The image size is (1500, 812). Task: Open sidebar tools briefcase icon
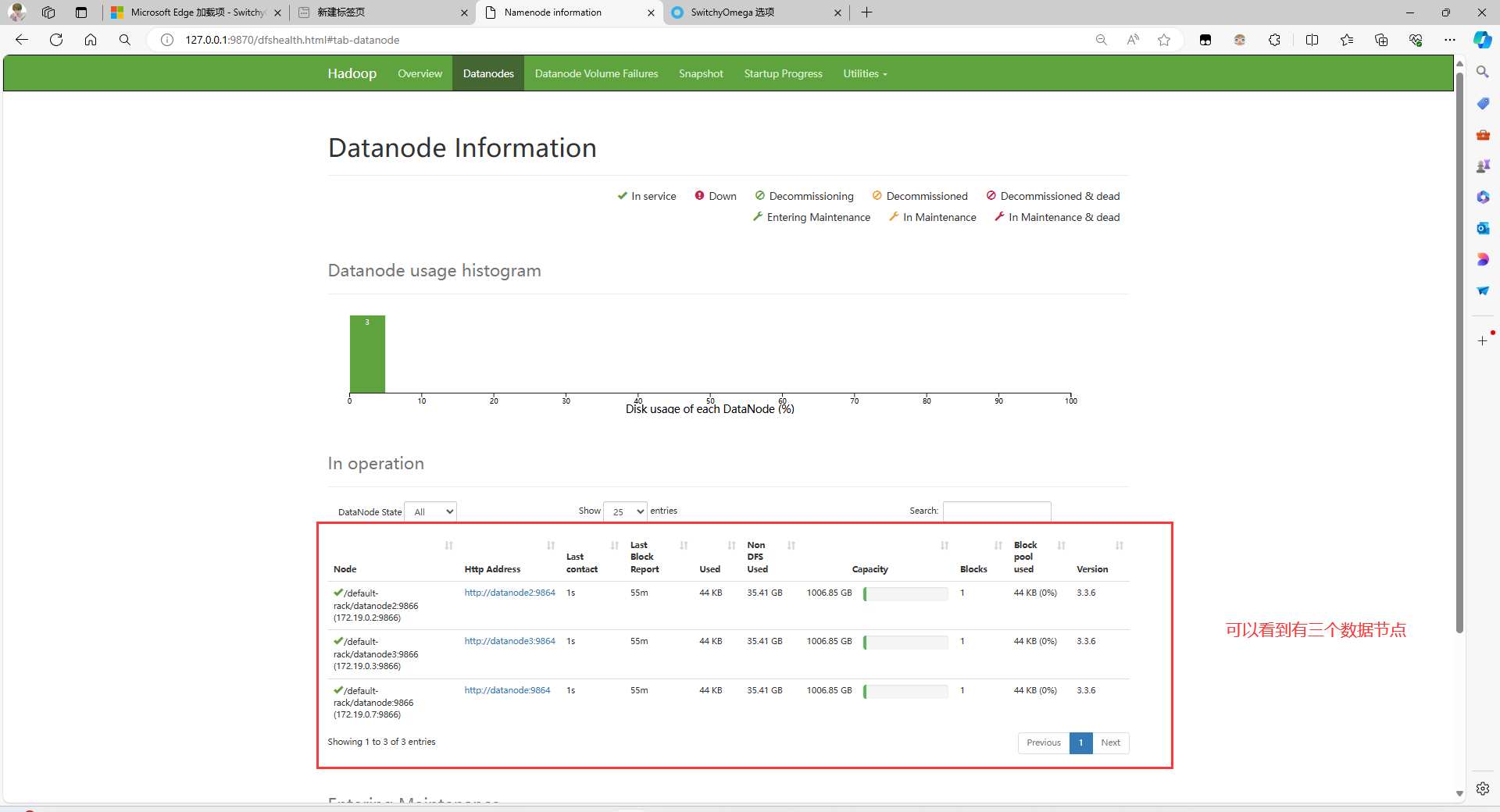(1483, 134)
